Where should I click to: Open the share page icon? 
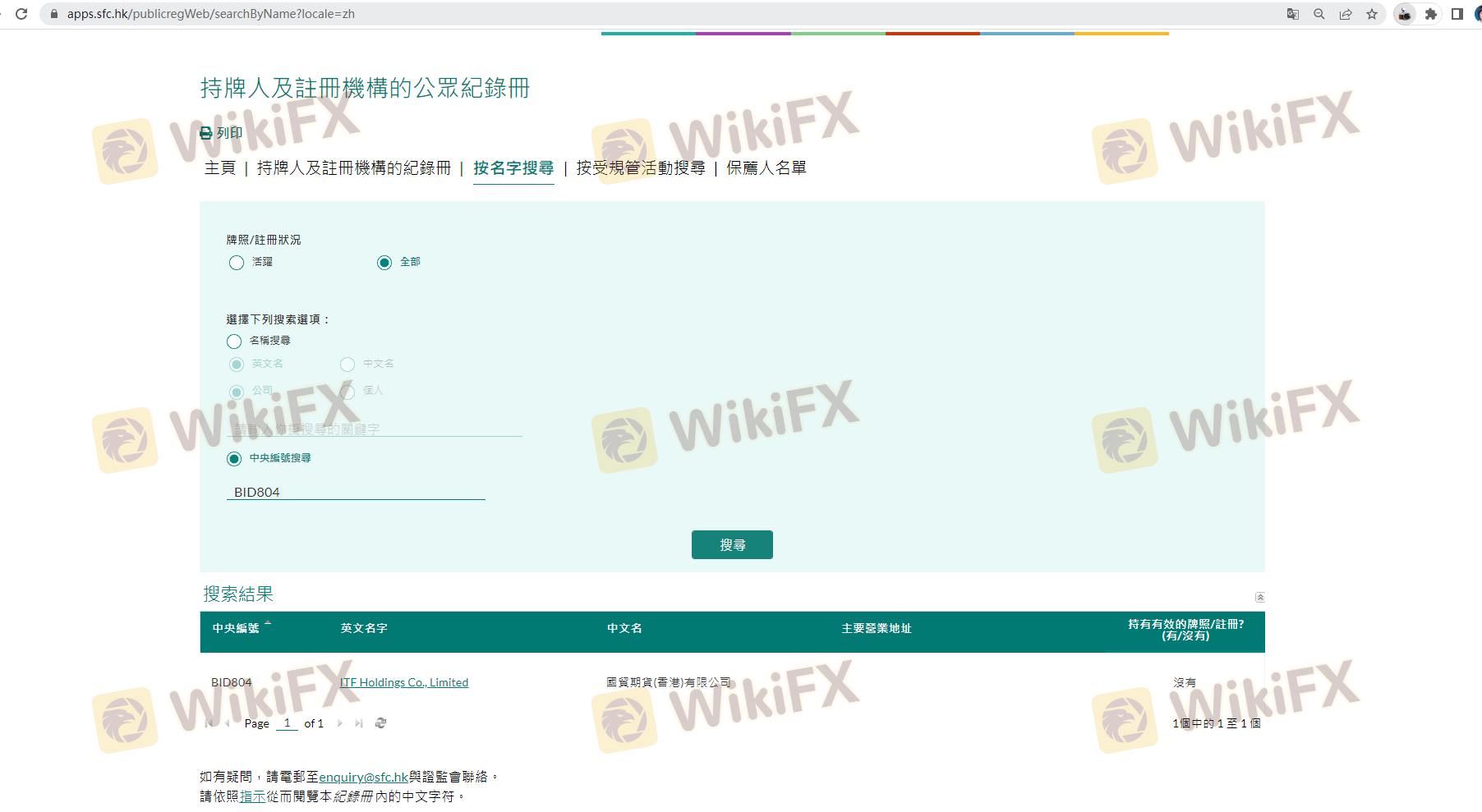[1346, 14]
